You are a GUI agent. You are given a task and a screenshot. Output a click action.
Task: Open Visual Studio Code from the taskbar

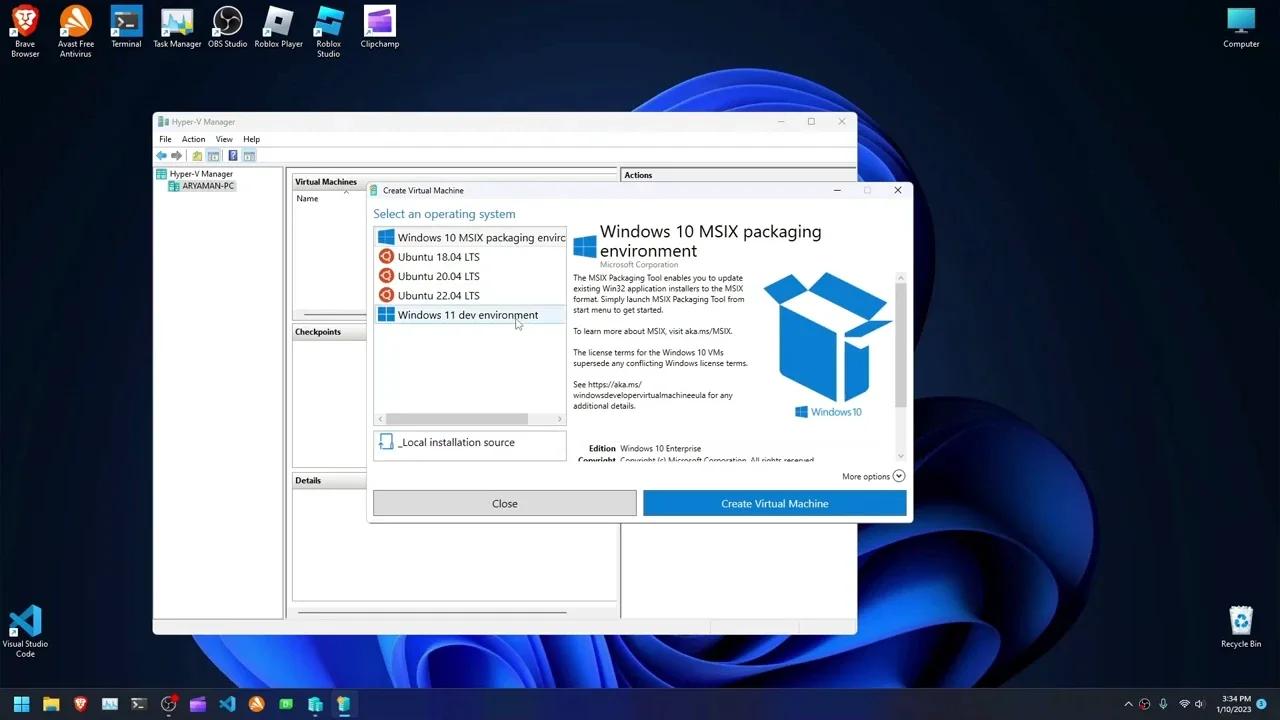click(227, 704)
